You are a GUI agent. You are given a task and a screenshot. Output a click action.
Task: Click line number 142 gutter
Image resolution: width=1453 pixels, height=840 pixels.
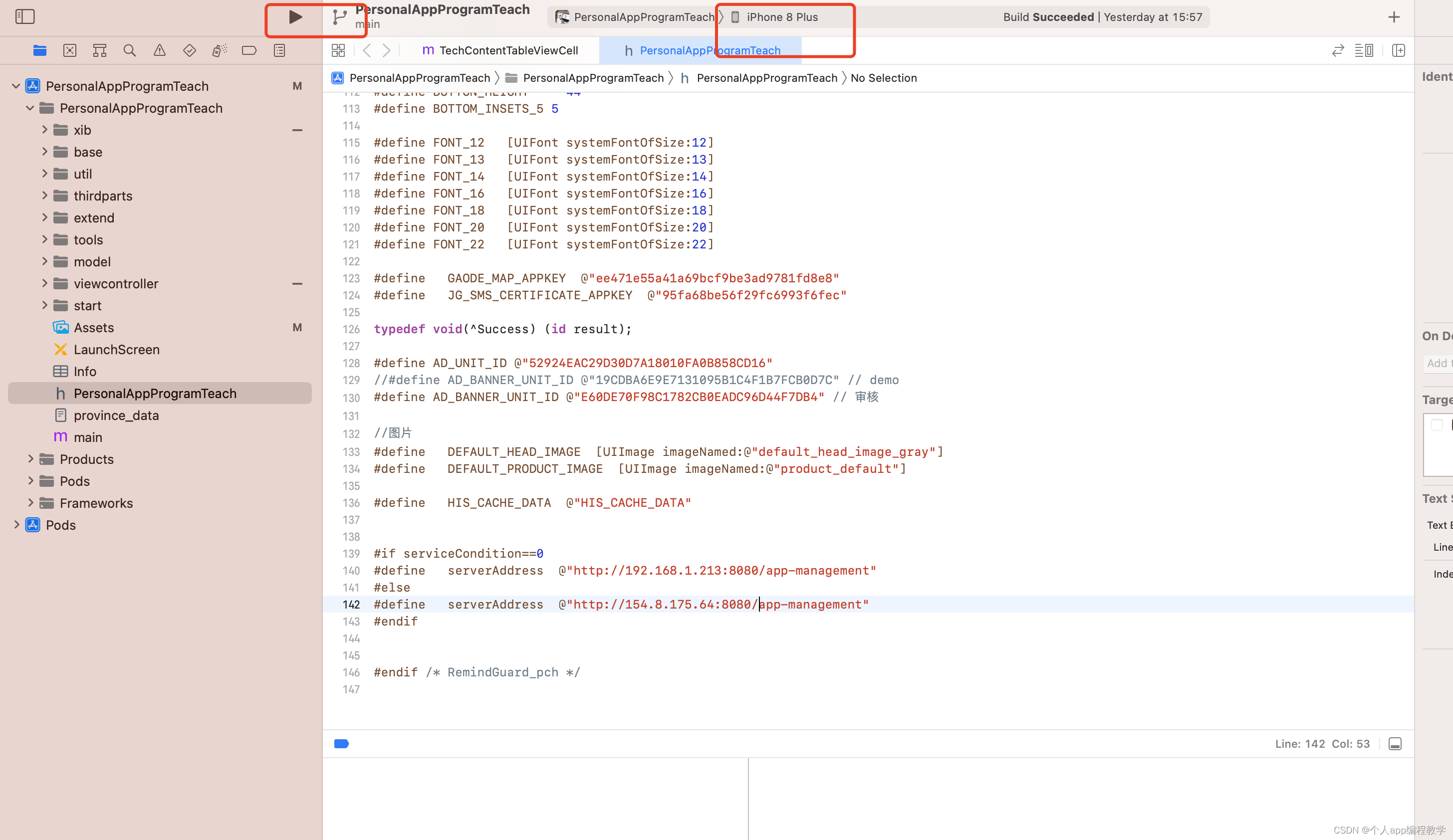351,604
